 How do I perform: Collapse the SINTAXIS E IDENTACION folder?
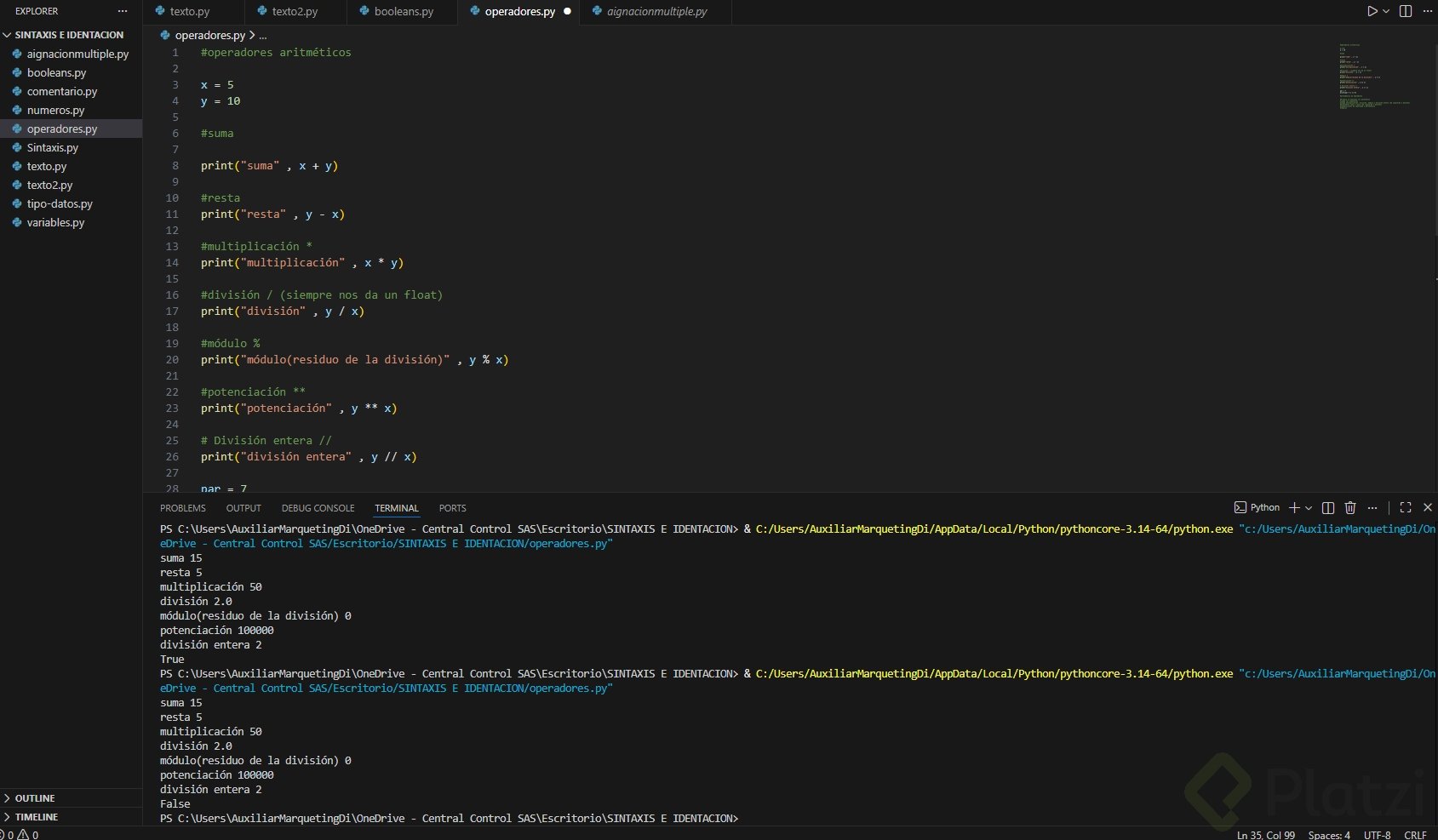[68, 35]
